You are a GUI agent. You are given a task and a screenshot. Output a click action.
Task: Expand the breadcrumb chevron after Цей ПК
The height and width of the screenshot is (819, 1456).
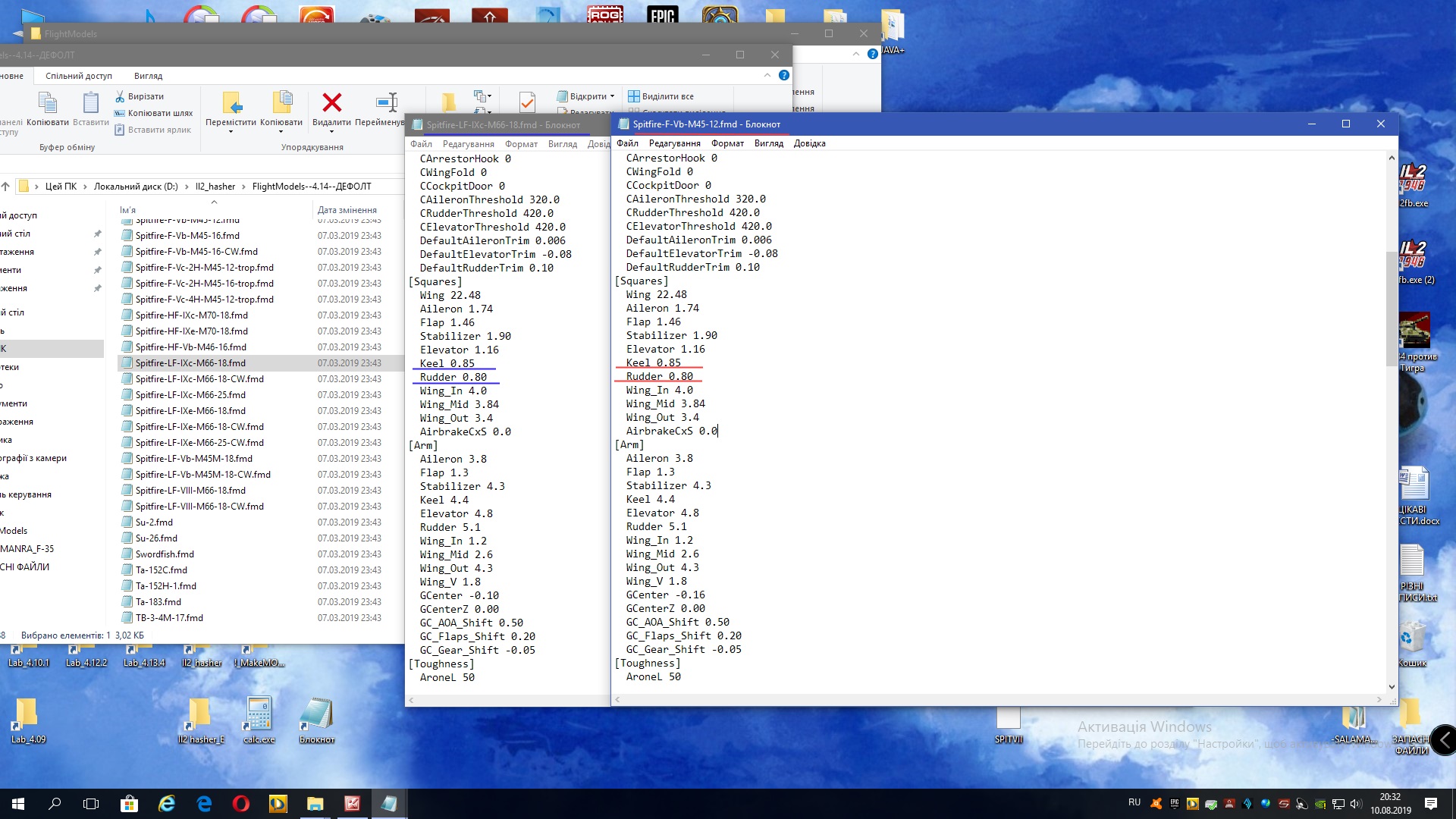pos(85,187)
